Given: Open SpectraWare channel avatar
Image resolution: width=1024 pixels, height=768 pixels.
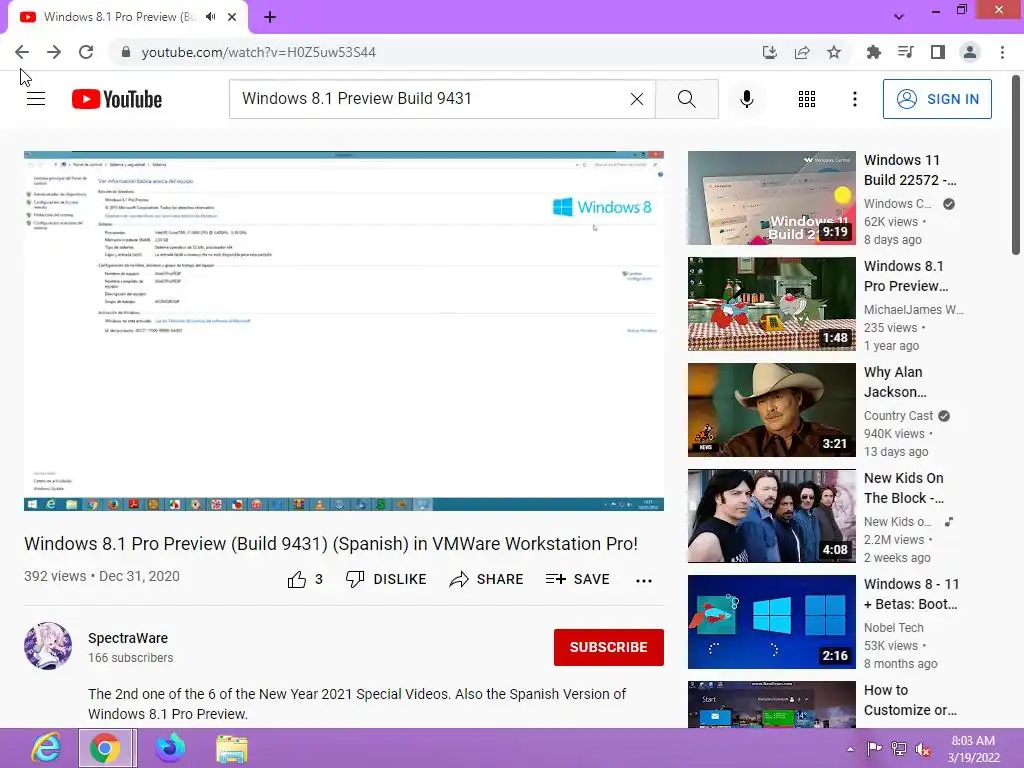Looking at the screenshot, I should tap(48, 646).
